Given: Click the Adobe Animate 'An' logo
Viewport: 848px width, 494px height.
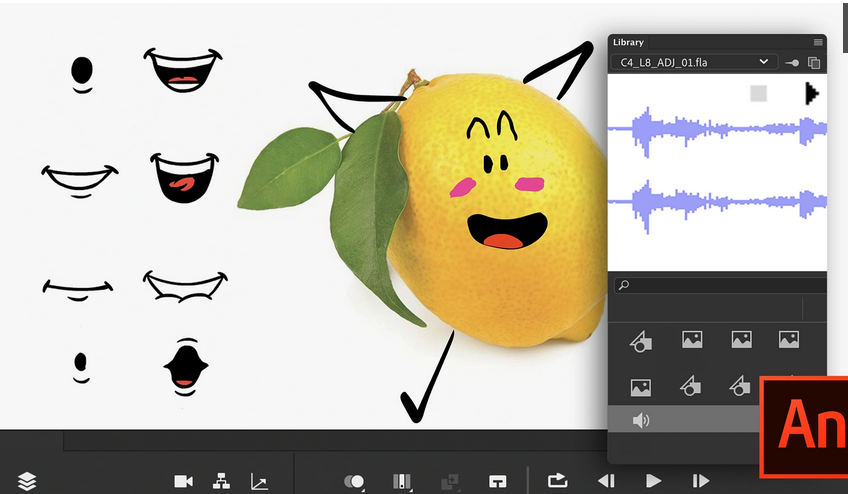Looking at the screenshot, I should point(805,427).
